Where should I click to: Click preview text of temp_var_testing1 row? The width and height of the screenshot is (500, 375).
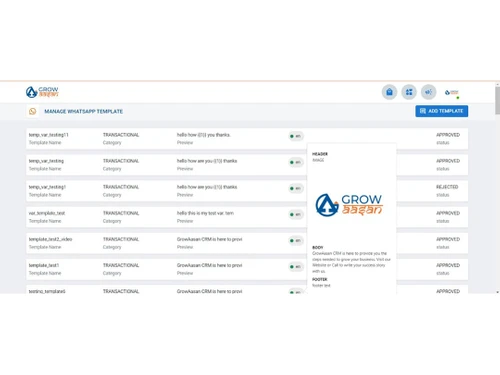[207, 187]
